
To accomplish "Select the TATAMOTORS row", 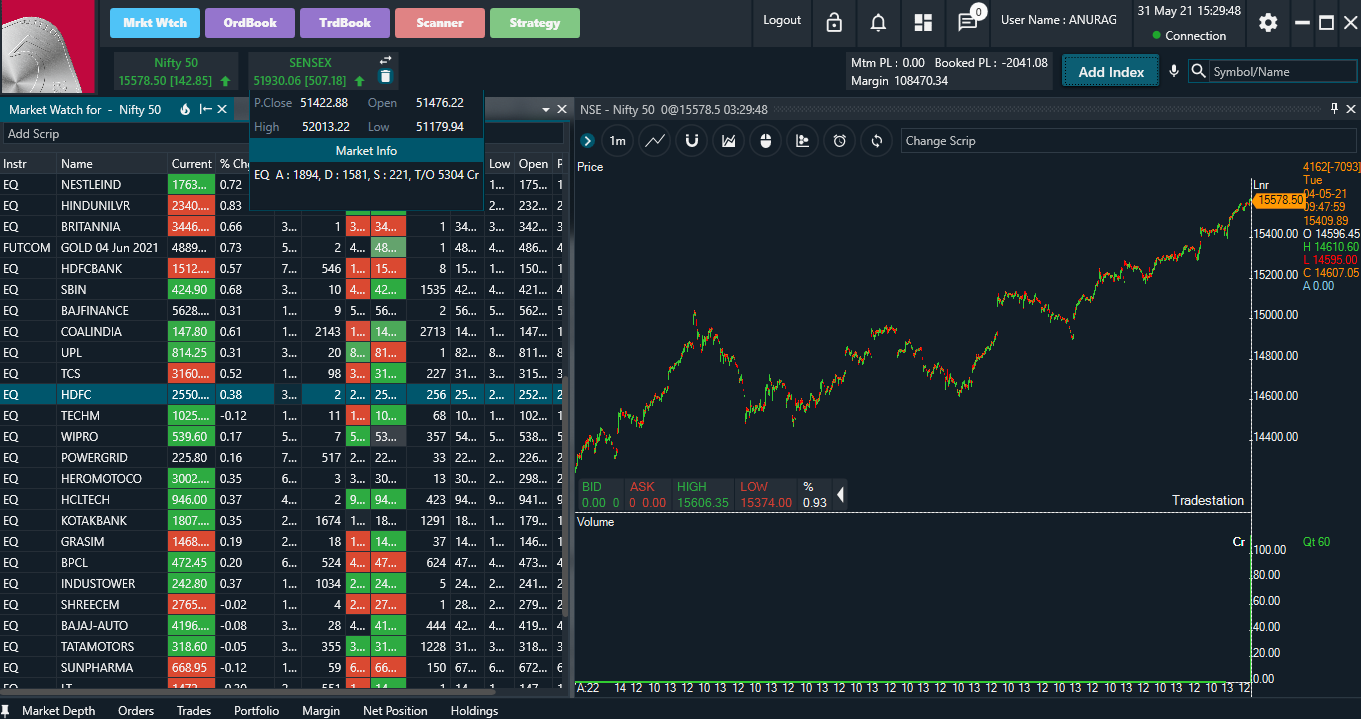I will 282,647.
